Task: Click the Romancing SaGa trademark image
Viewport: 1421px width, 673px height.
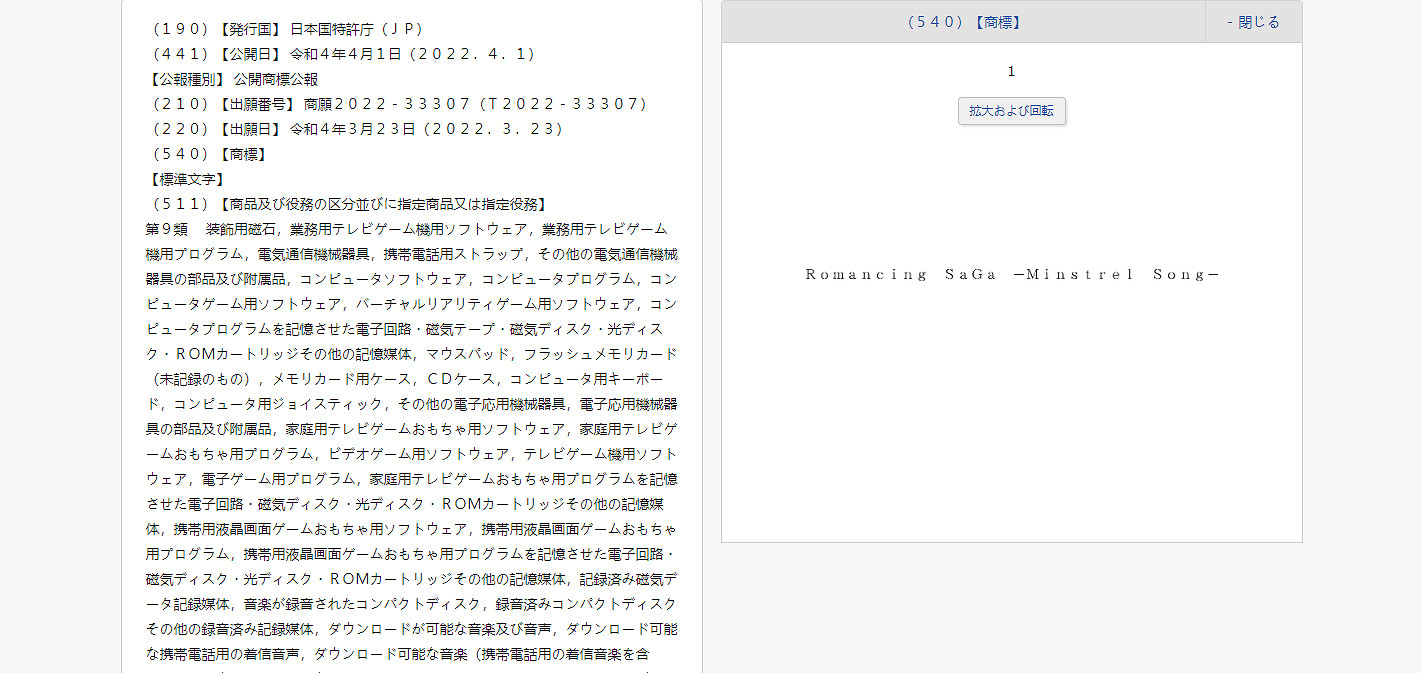Action: [1011, 275]
